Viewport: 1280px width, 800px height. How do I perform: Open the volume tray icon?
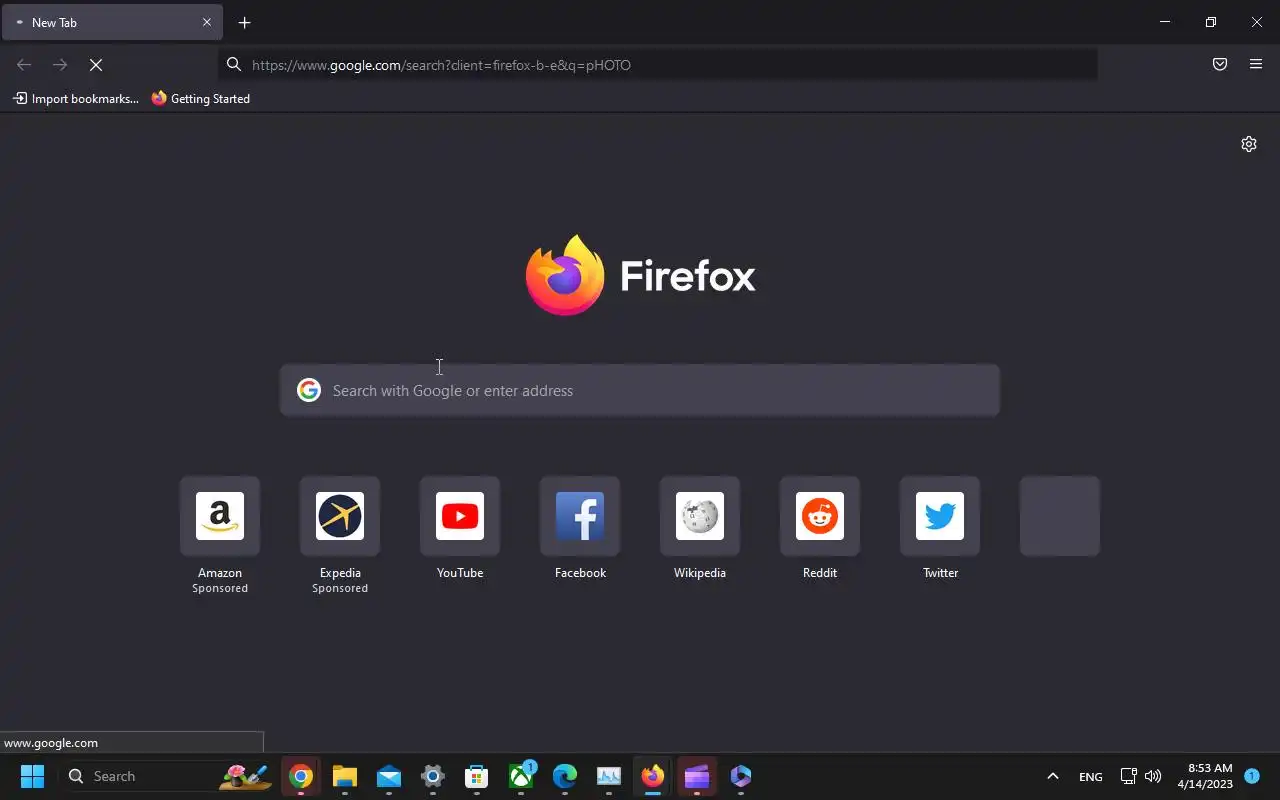pos(1153,776)
